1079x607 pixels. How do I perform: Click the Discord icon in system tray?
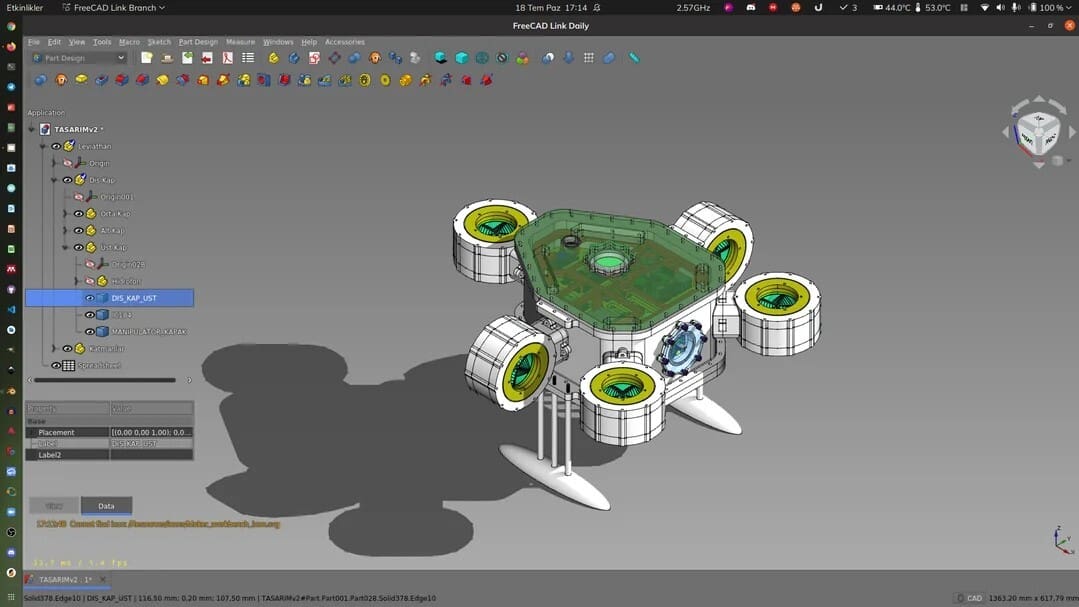tap(751, 7)
